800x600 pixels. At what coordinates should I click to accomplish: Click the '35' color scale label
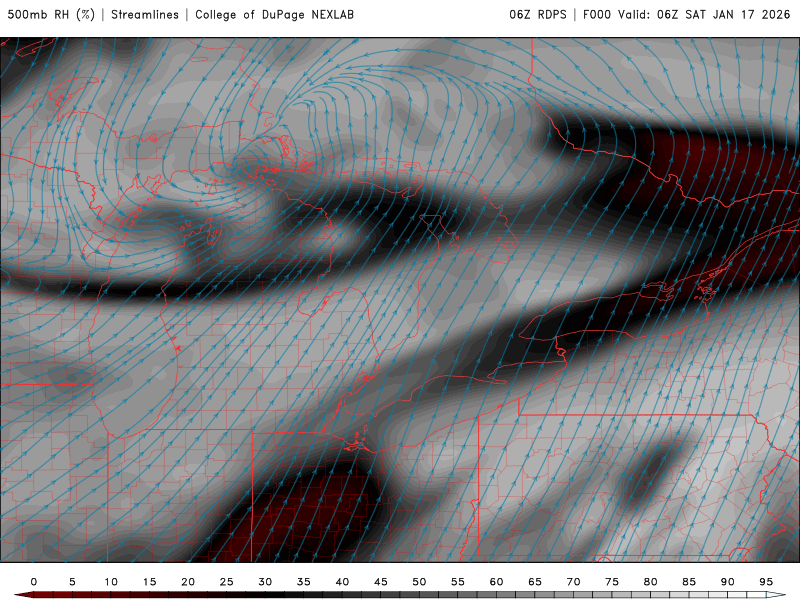coord(304,582)
